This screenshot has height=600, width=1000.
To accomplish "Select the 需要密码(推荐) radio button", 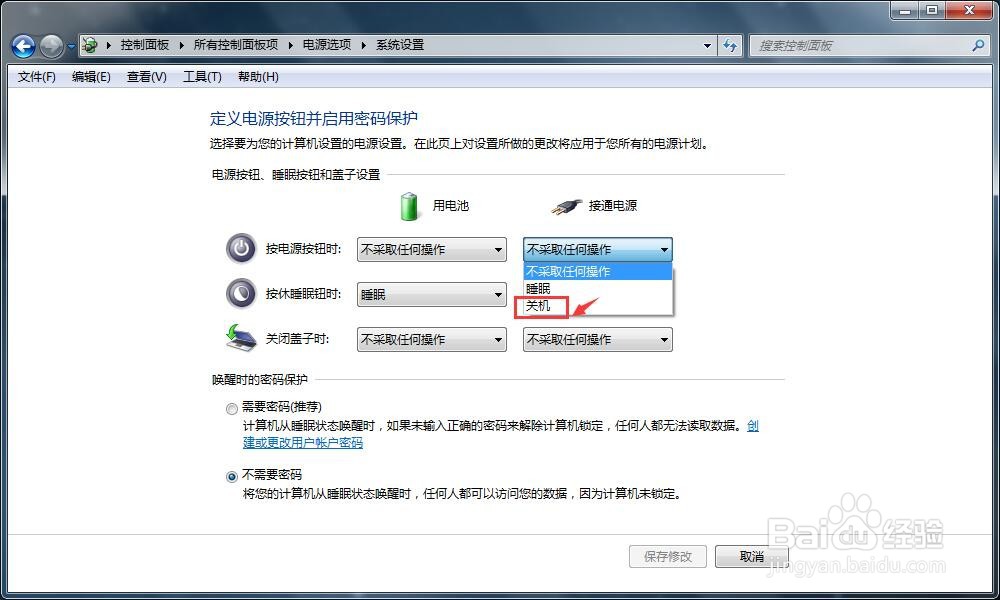I will click(232, 409).
